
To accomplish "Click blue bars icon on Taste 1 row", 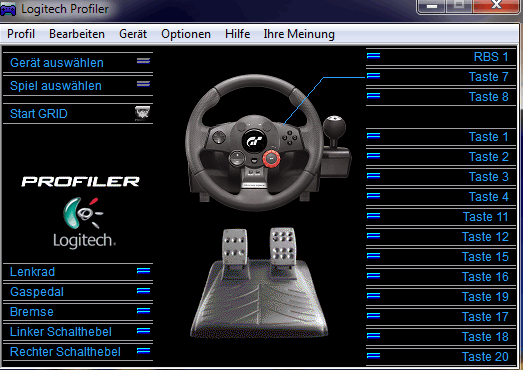I will click(x=374, y=135).
